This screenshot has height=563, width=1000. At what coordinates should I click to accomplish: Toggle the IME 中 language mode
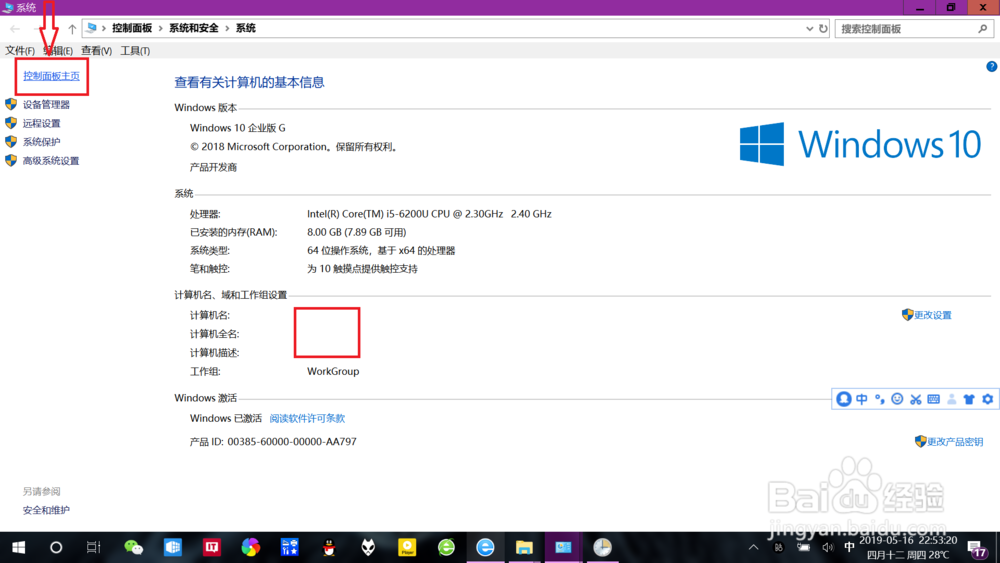click(862, 399)
